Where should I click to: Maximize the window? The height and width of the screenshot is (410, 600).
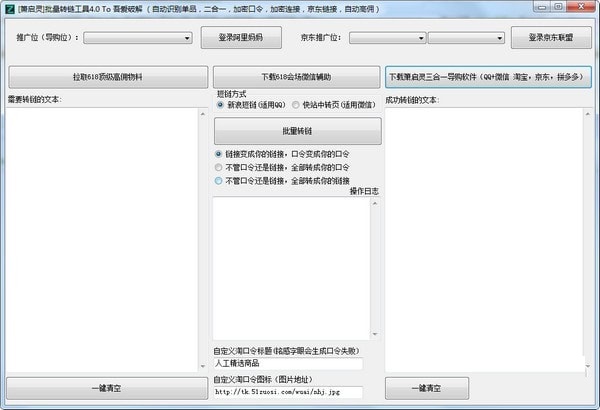(558, 7)
